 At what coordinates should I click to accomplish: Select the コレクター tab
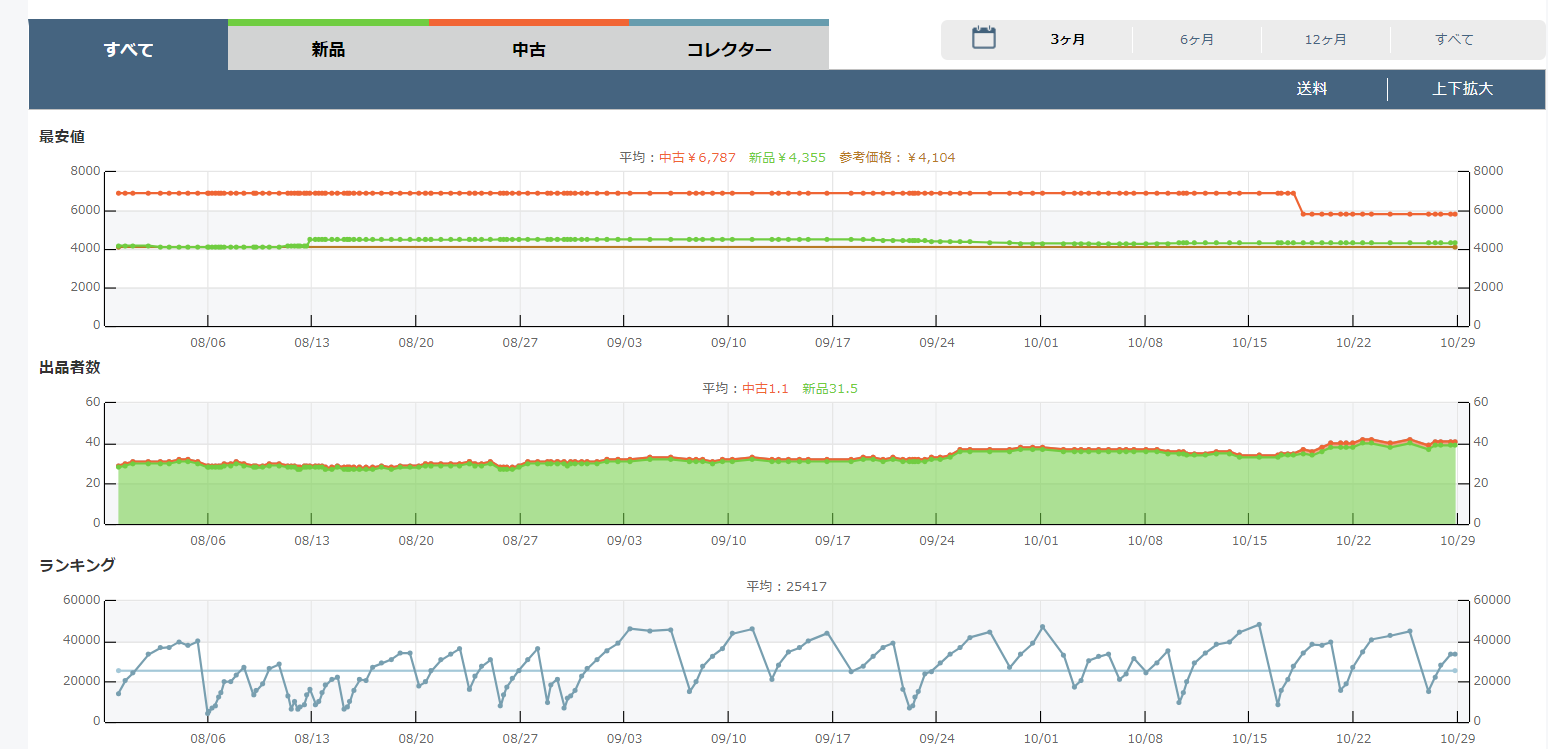[729, 49]
